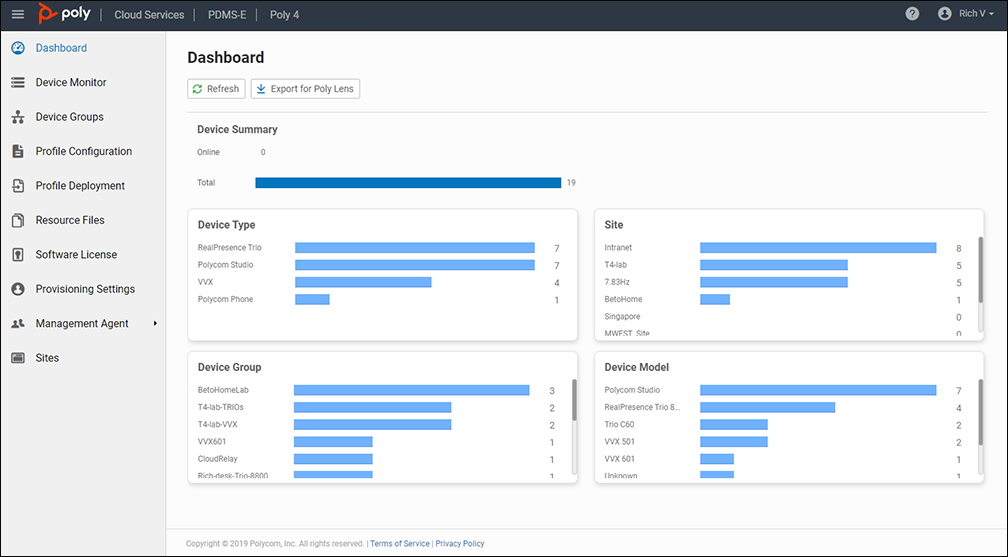
Task: Click the CloudRelay group label
Action: pos(217,459)
